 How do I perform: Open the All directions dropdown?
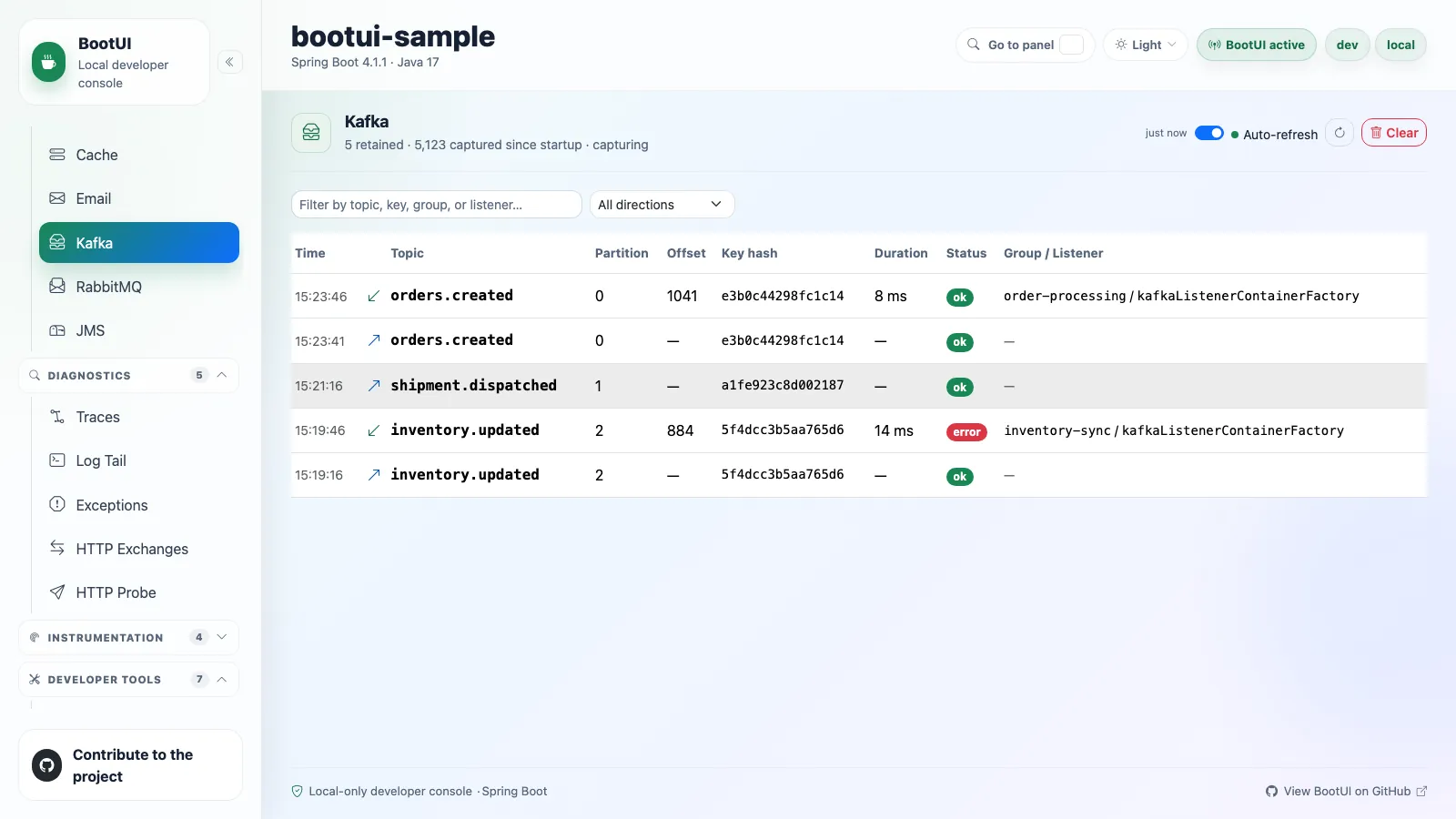click(662, 205)
